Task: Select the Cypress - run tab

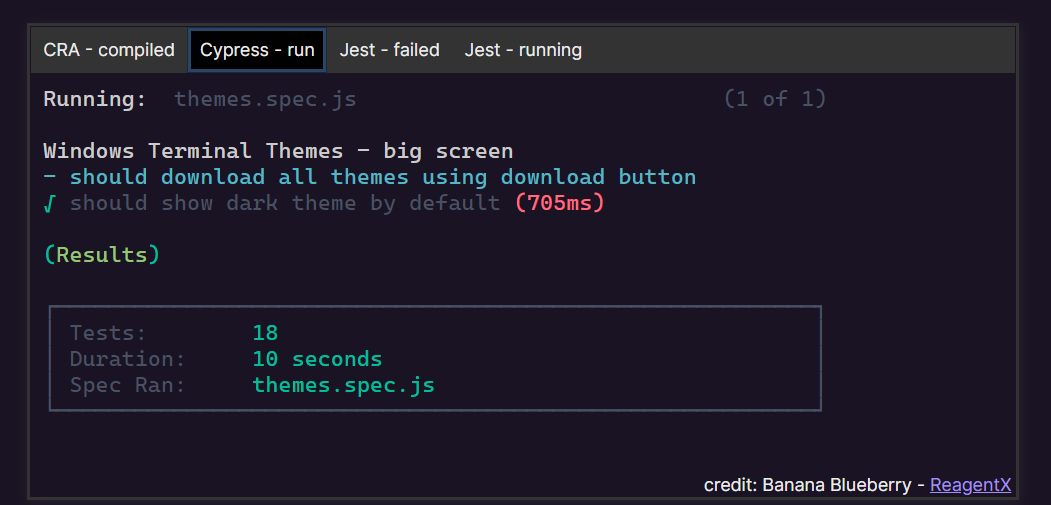Action: pyautogui.click(x=257, y=50)
